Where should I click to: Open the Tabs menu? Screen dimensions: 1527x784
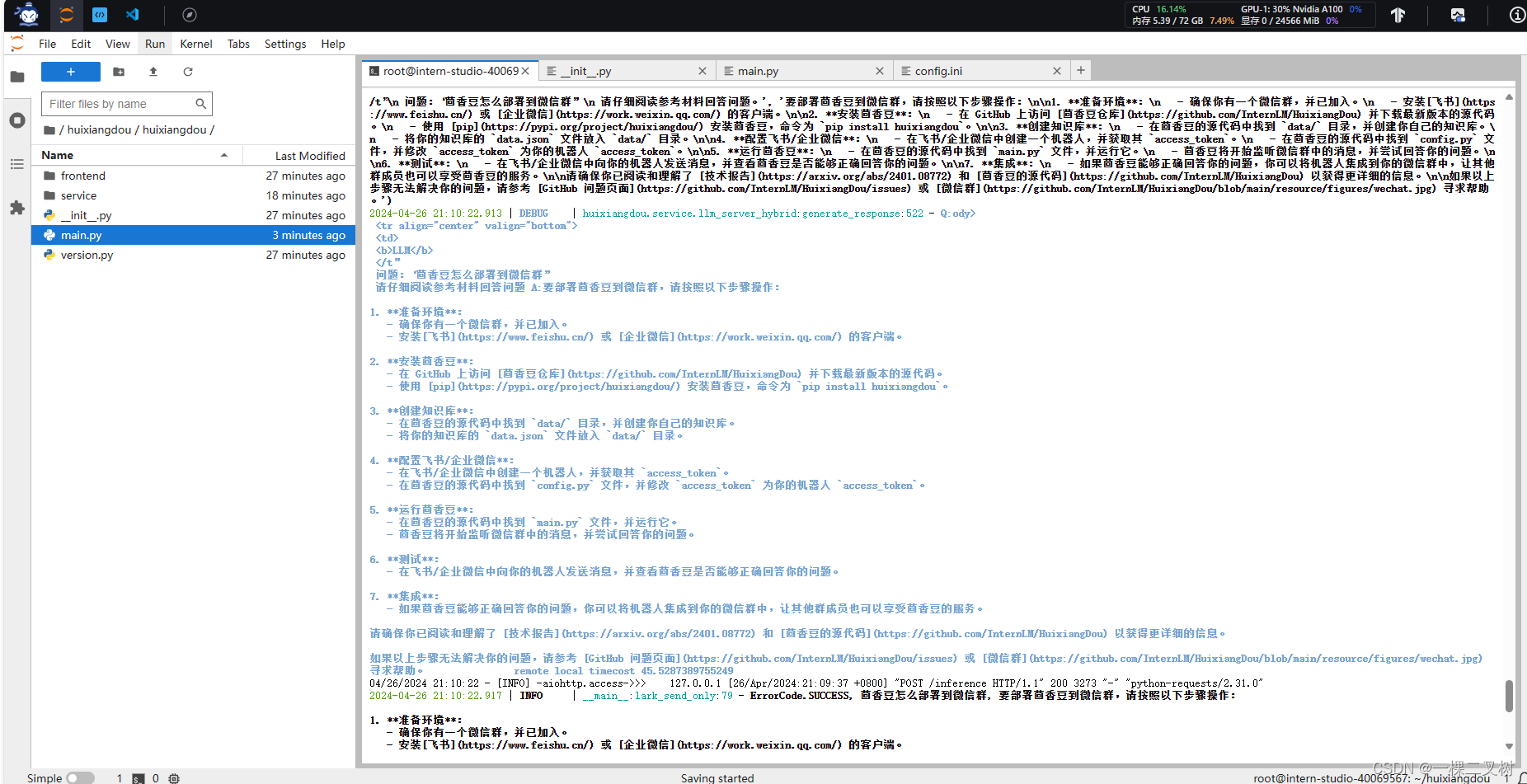[x=238, y=44]
